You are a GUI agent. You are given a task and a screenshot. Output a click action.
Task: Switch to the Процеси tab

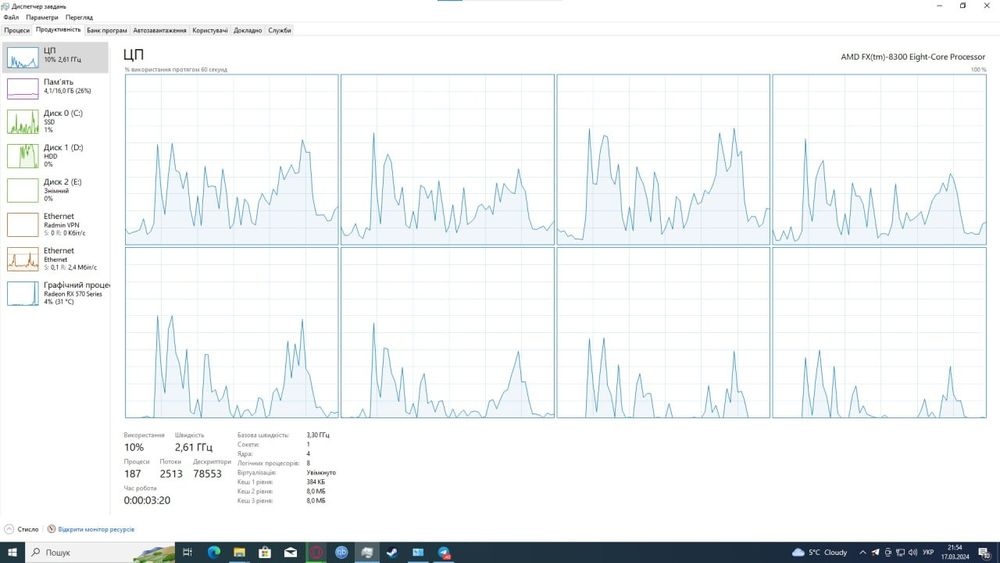coord(17,30)
